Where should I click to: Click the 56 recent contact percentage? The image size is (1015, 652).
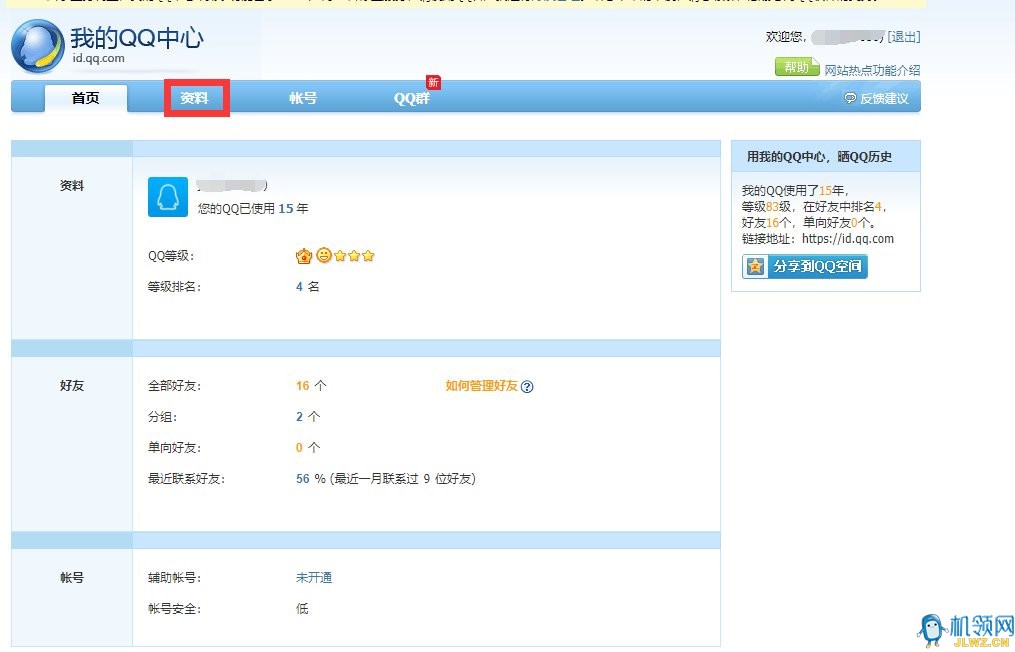click(302, 479)
